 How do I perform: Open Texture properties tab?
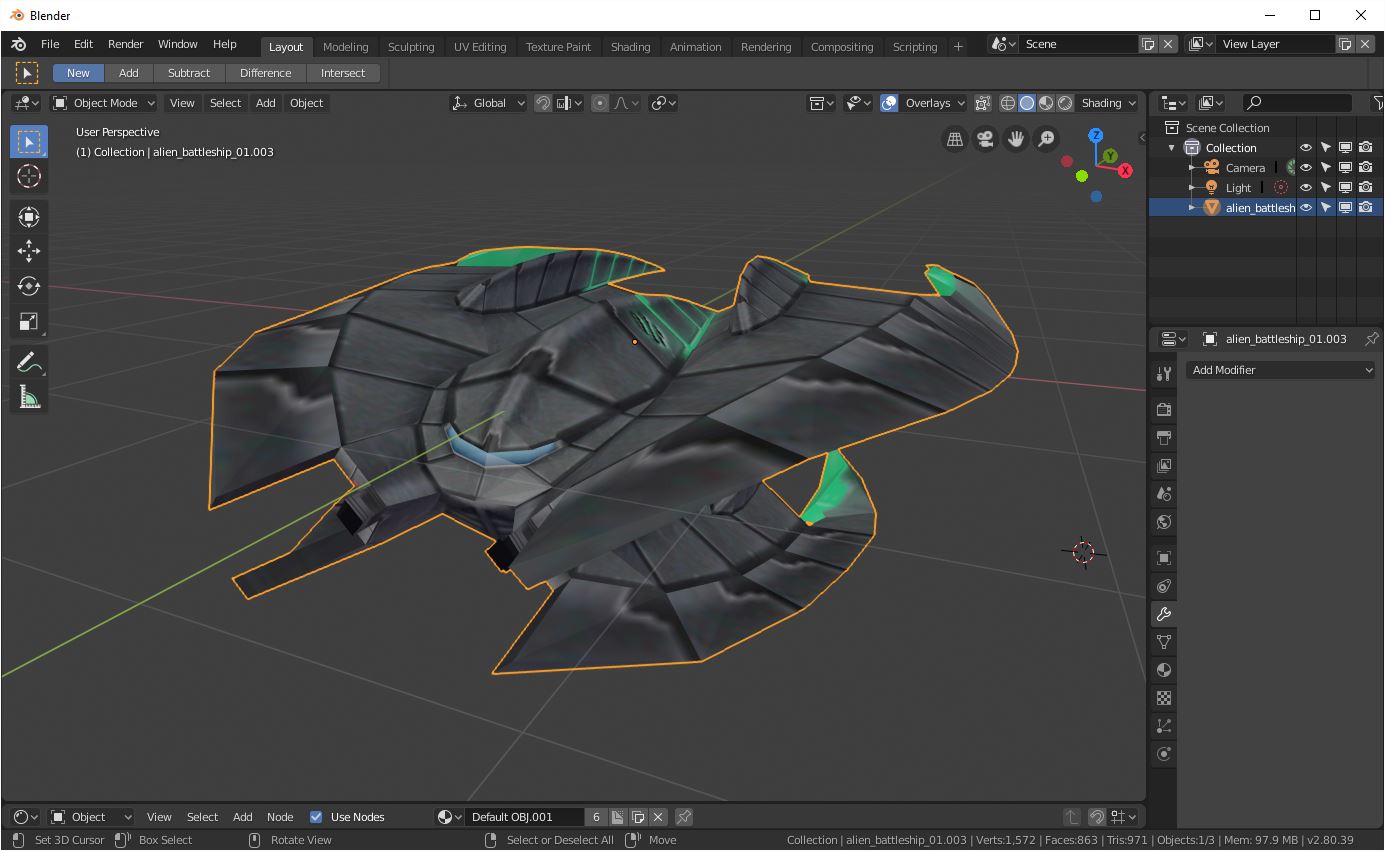click(1164, 698)
